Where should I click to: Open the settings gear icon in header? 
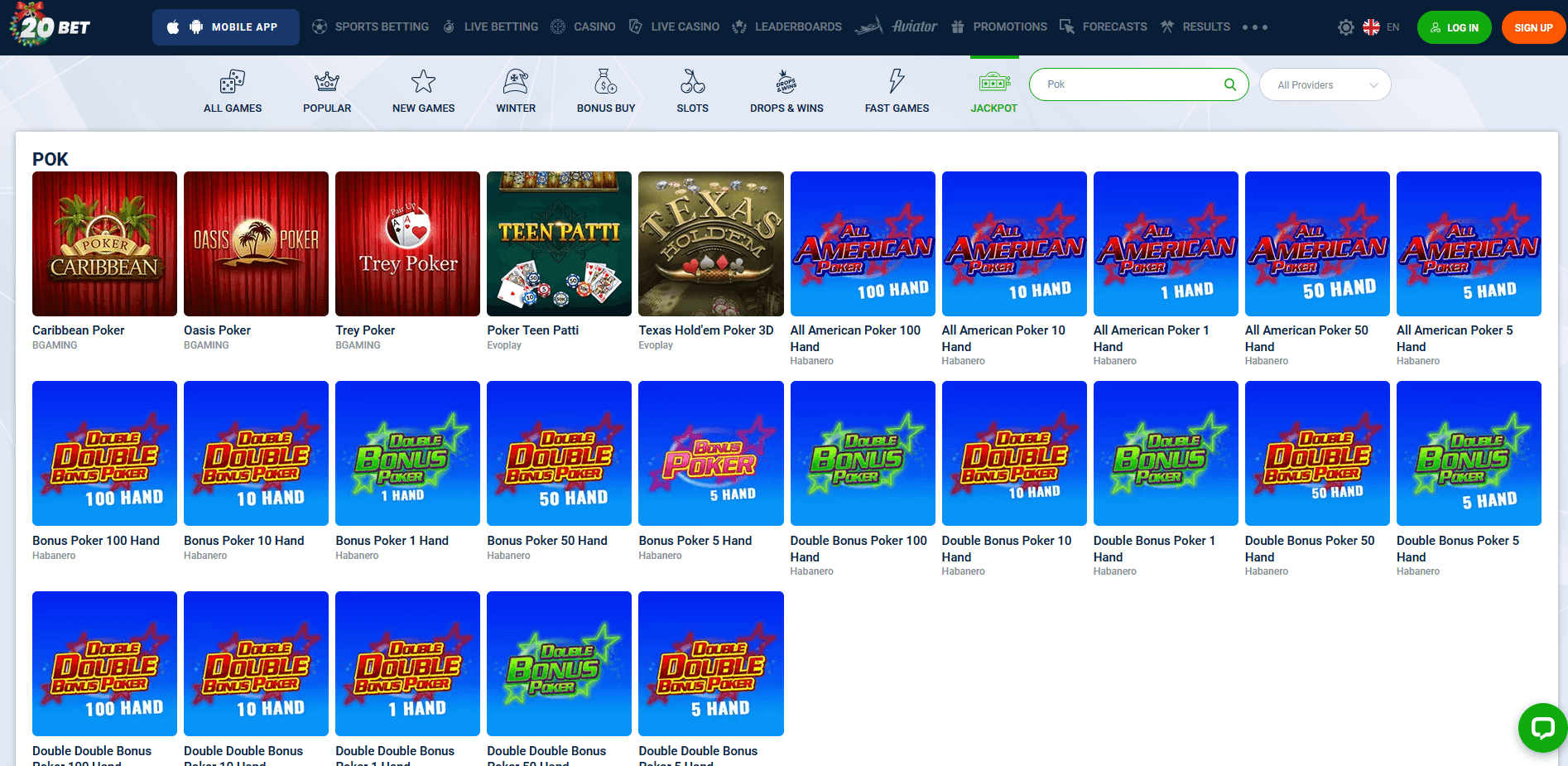tap(1346, 27)
